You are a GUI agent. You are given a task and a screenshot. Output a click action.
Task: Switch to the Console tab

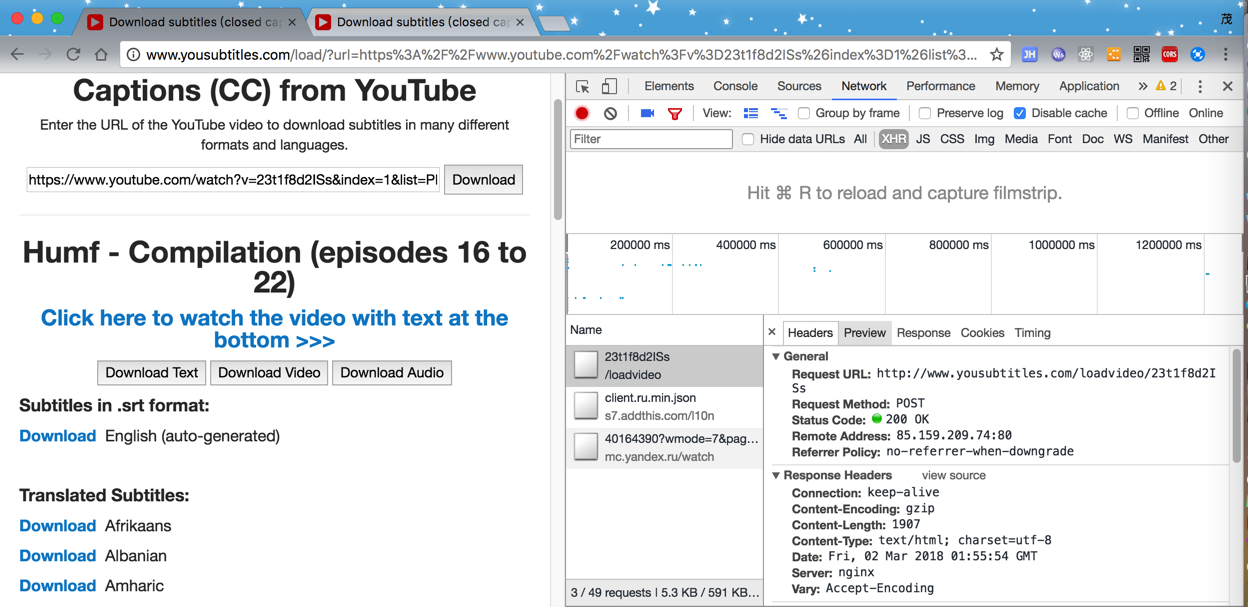coord(735,87)
